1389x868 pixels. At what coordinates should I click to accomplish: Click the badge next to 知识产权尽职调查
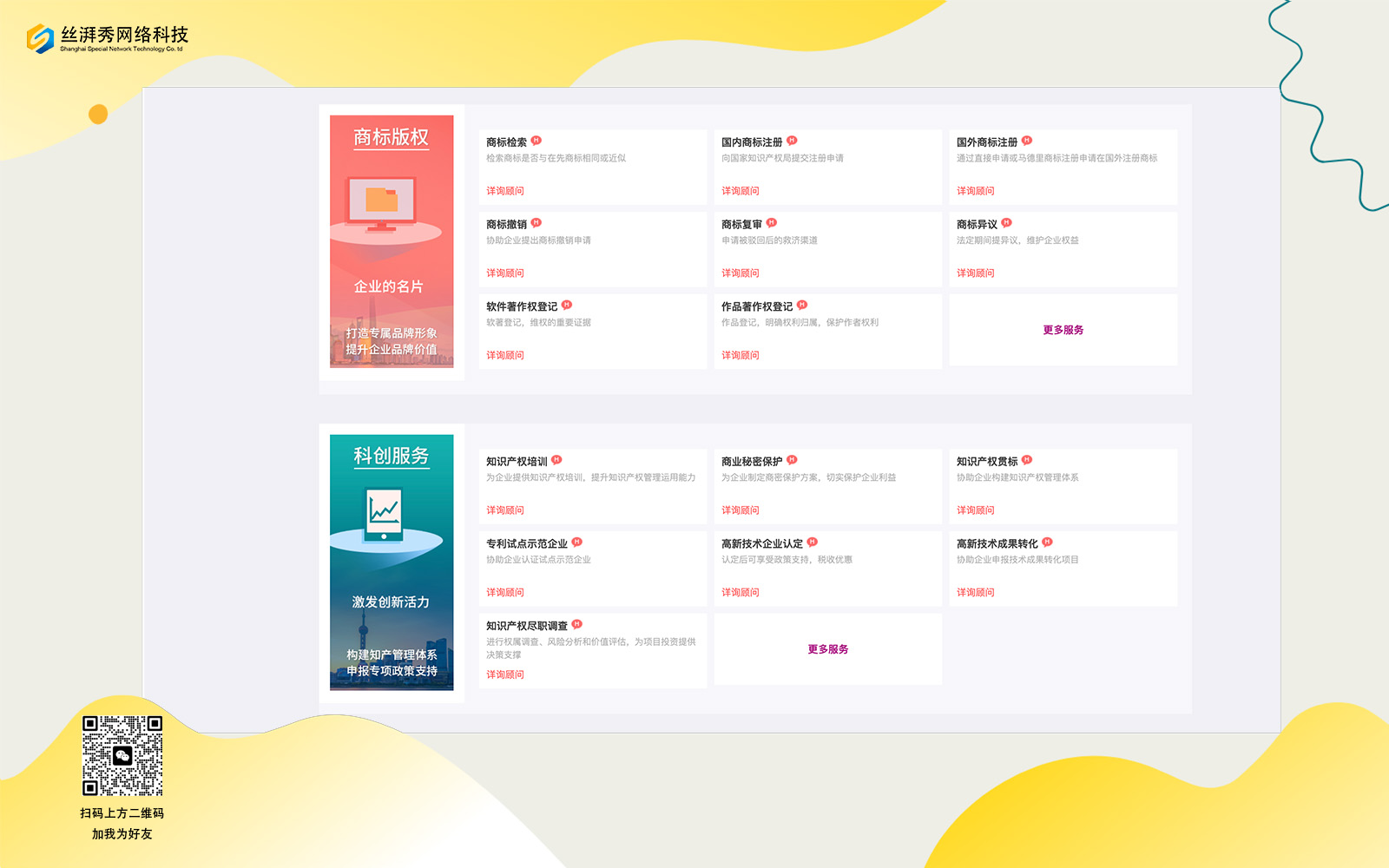[x=577, y=624]
